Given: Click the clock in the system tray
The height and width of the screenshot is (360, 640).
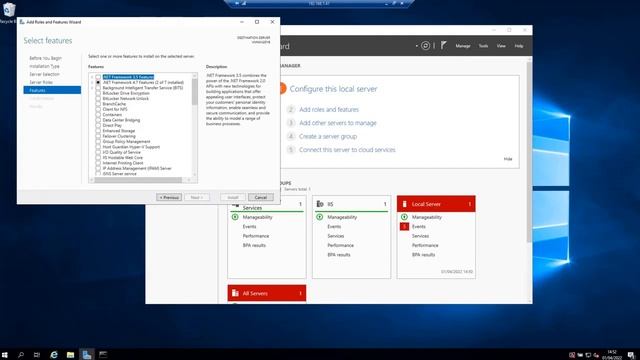Looking at the screenshot, I should tap(611, 355).
